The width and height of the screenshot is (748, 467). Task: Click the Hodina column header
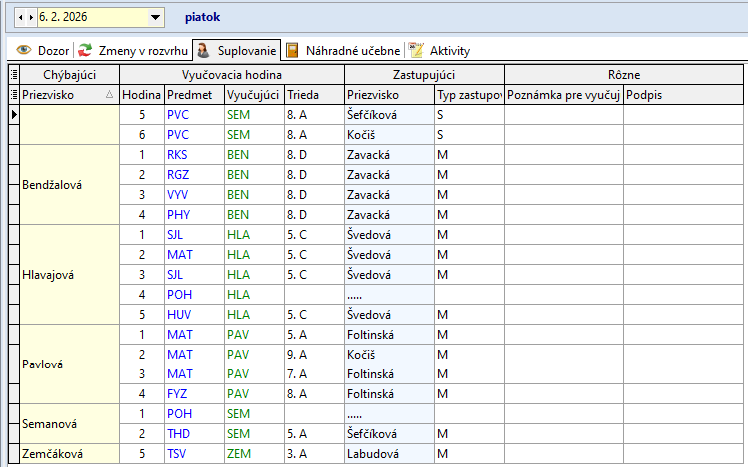[x=141, y=94]
